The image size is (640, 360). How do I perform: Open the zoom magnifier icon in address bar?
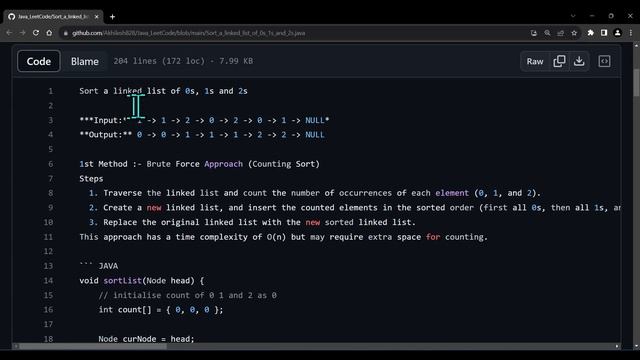coord(547,33)
